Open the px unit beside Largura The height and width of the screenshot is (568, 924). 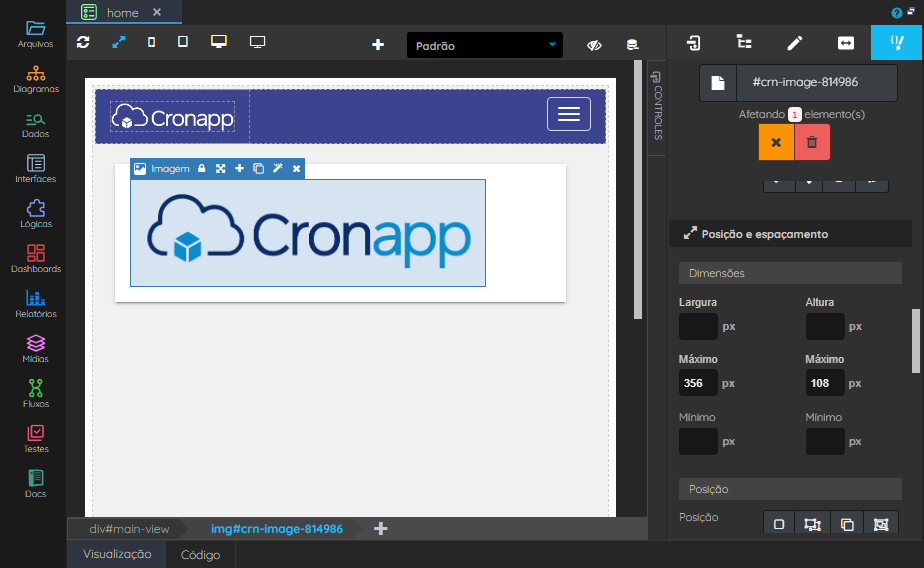[729, 326]
